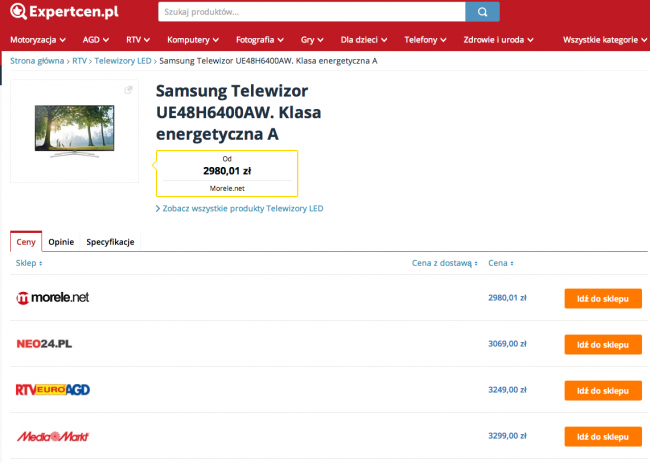Open the RTV navigation dropdown

click(138, 40)
